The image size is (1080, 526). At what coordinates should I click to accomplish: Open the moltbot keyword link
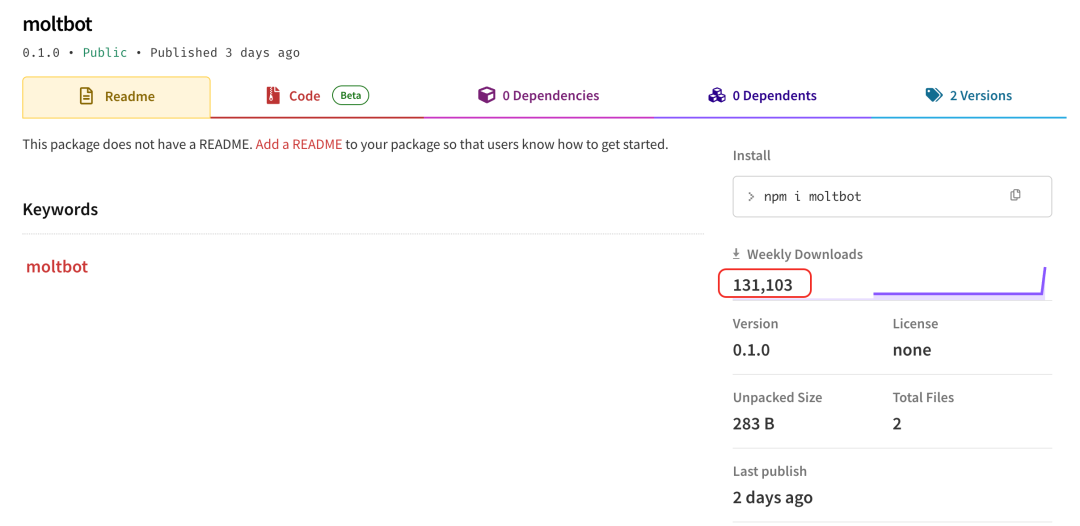57,267
